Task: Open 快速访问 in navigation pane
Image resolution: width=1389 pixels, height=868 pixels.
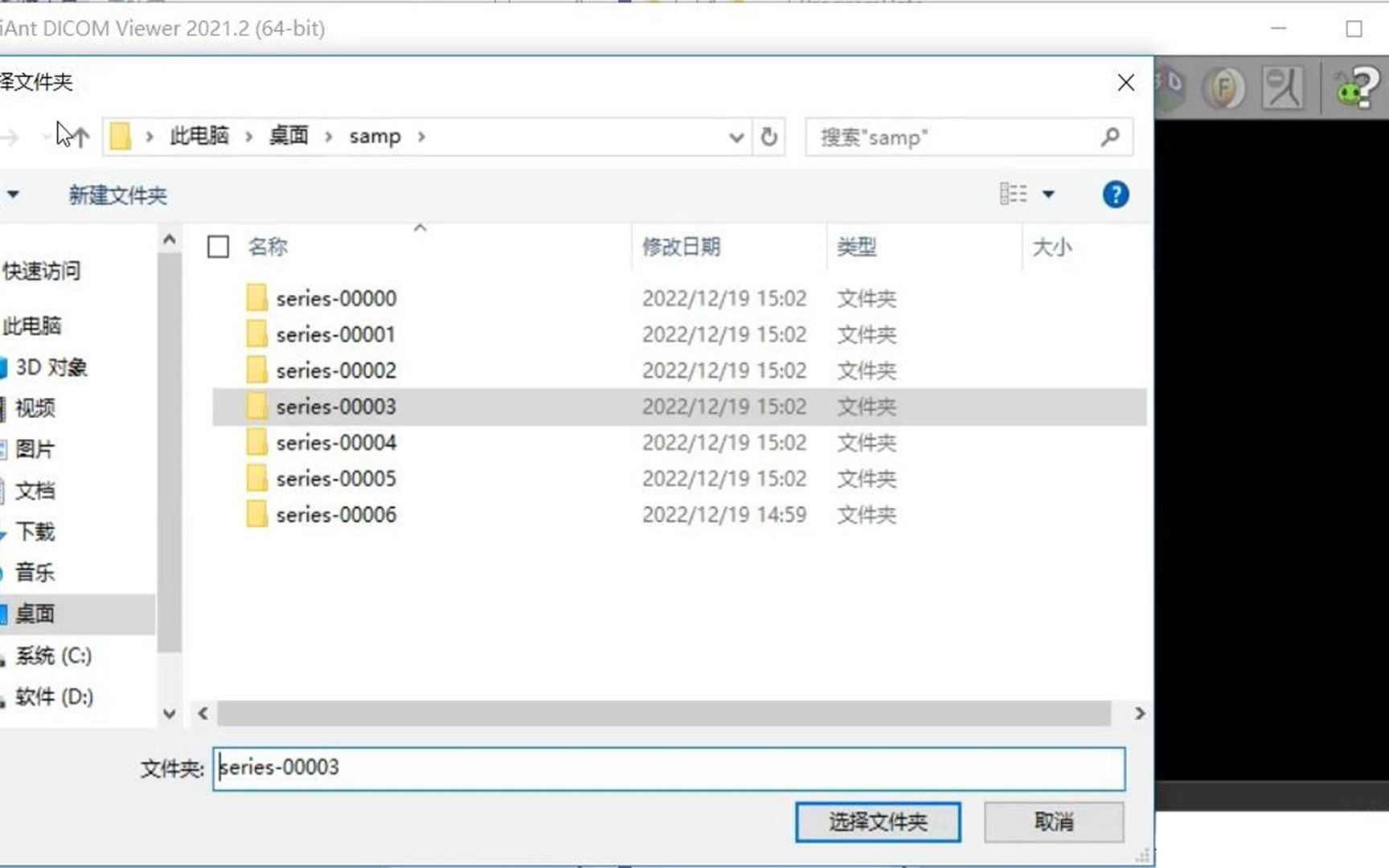Action: (42, 271)
